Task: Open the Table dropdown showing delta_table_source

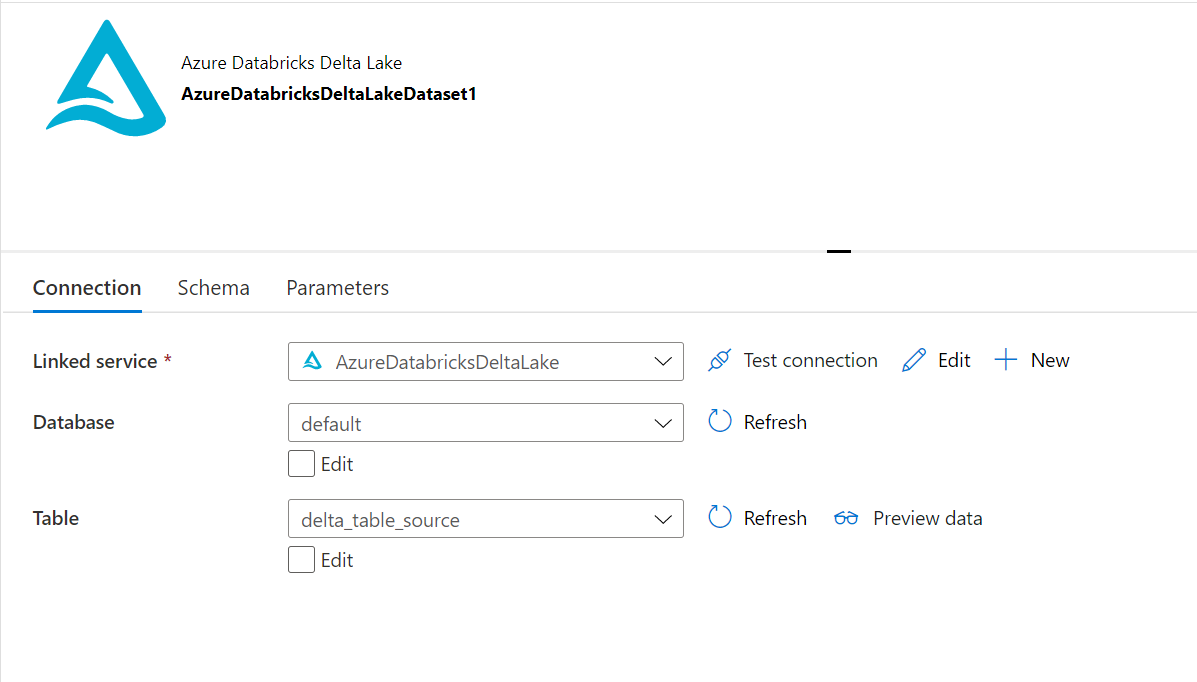Action: coord(485,519)
